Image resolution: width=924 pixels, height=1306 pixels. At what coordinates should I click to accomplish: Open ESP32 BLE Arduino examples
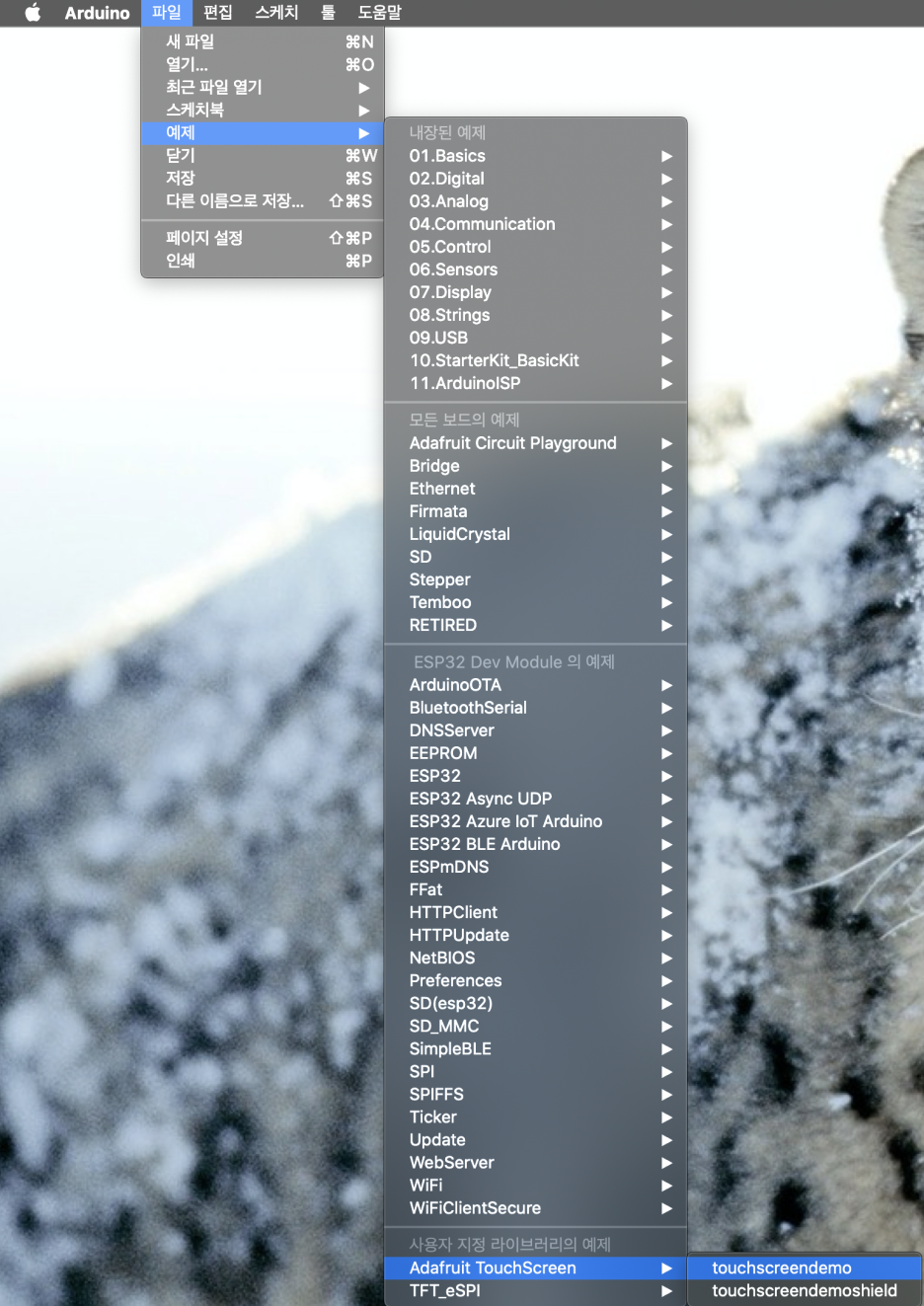tap(536, 844)
